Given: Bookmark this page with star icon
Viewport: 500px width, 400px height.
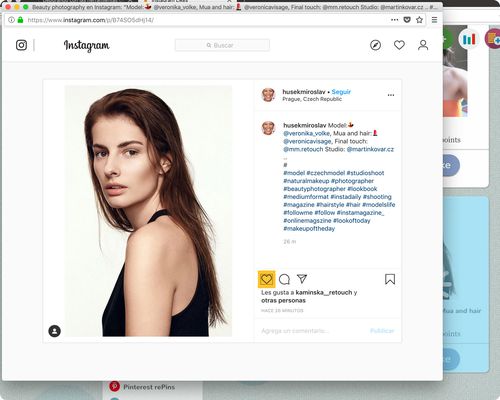Looking at the screenshot, I should (x=420, y=20).
